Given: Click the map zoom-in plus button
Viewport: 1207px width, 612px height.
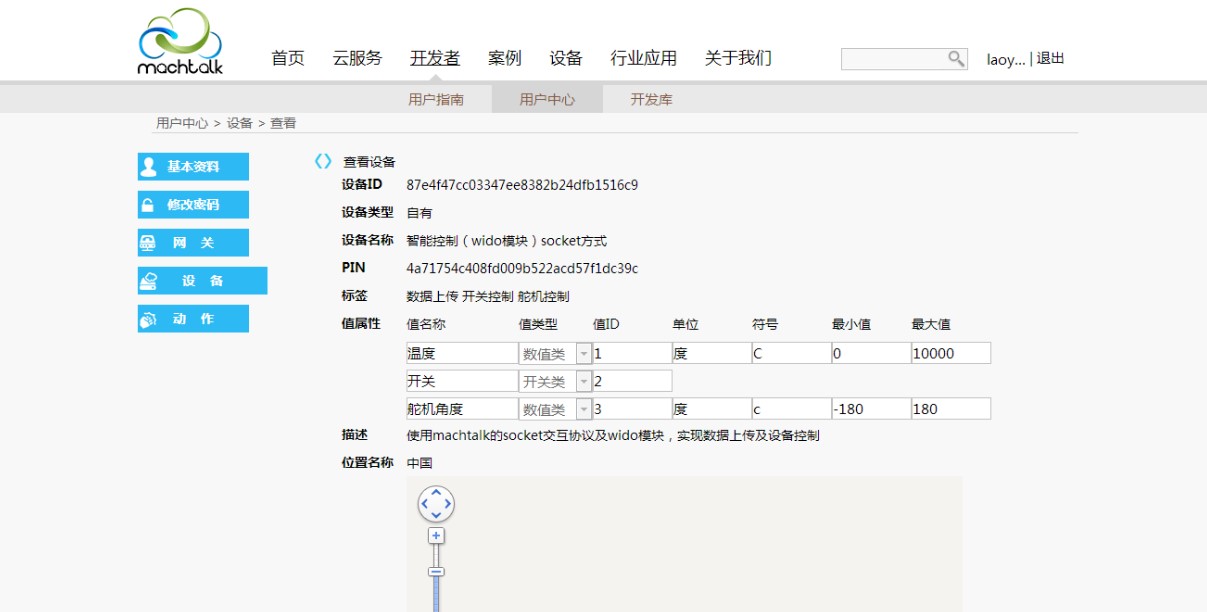Looking at the screenshot, I should coord(436,536).
